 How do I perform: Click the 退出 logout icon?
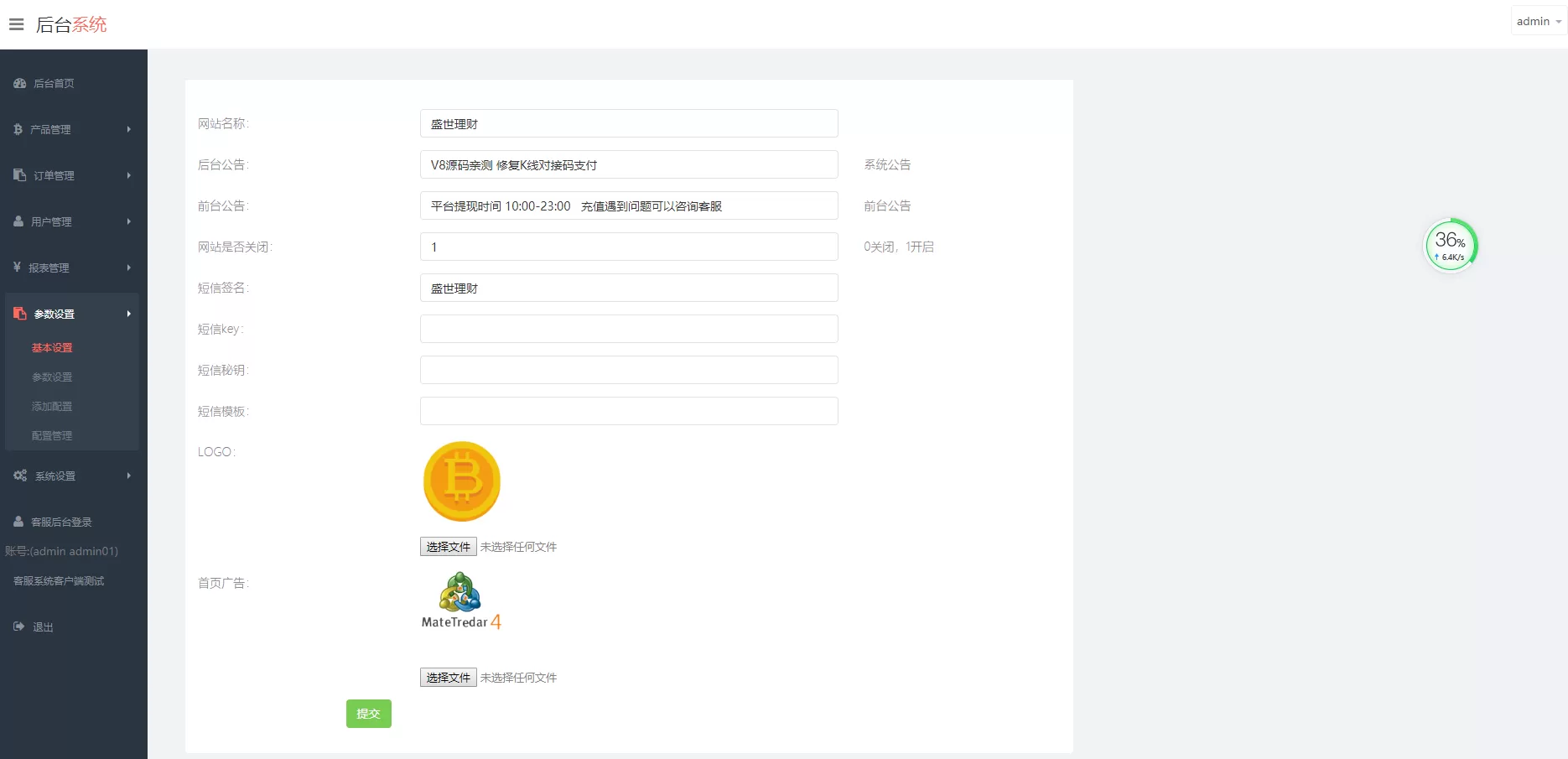click(x=19, y=626)
